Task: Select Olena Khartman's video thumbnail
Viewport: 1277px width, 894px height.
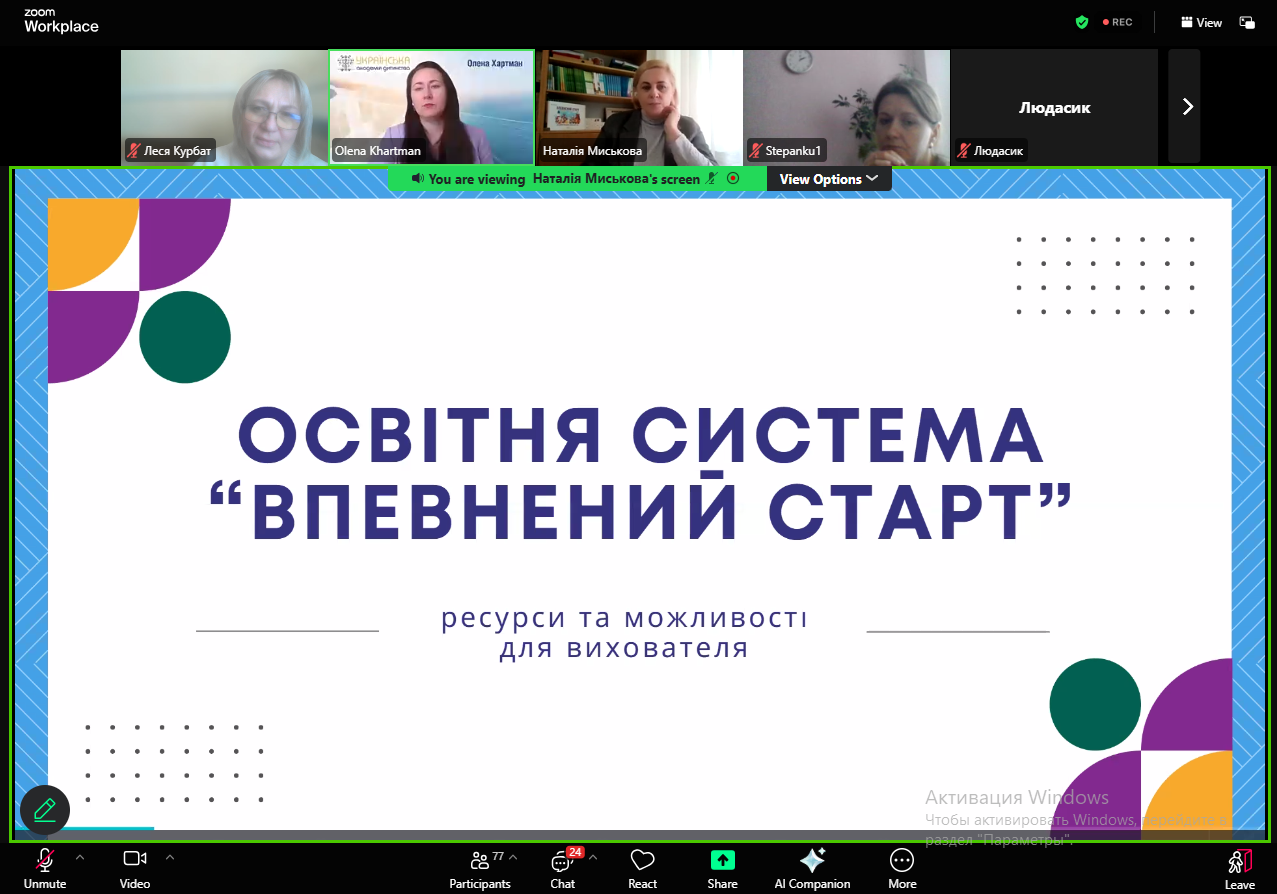Action: [432, 107]
